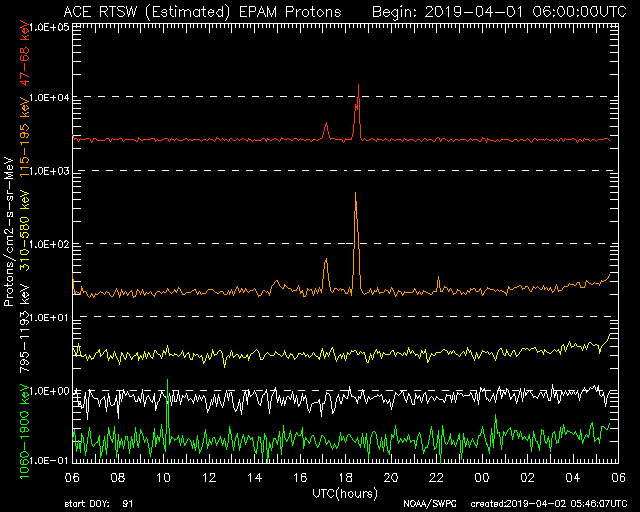Click the 00 hour tick on the x-axis
The height and width of the screenshot is (512, 640).
(x=481, y=477)
